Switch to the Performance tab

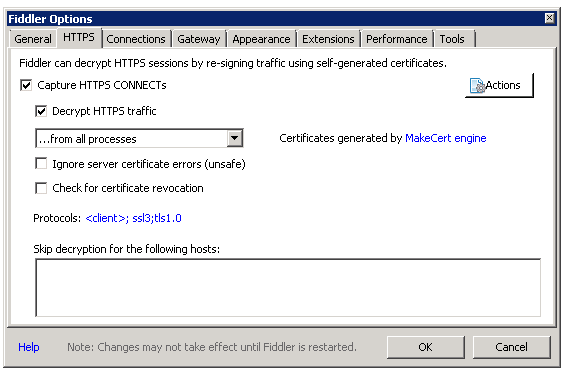pos(397,39)
